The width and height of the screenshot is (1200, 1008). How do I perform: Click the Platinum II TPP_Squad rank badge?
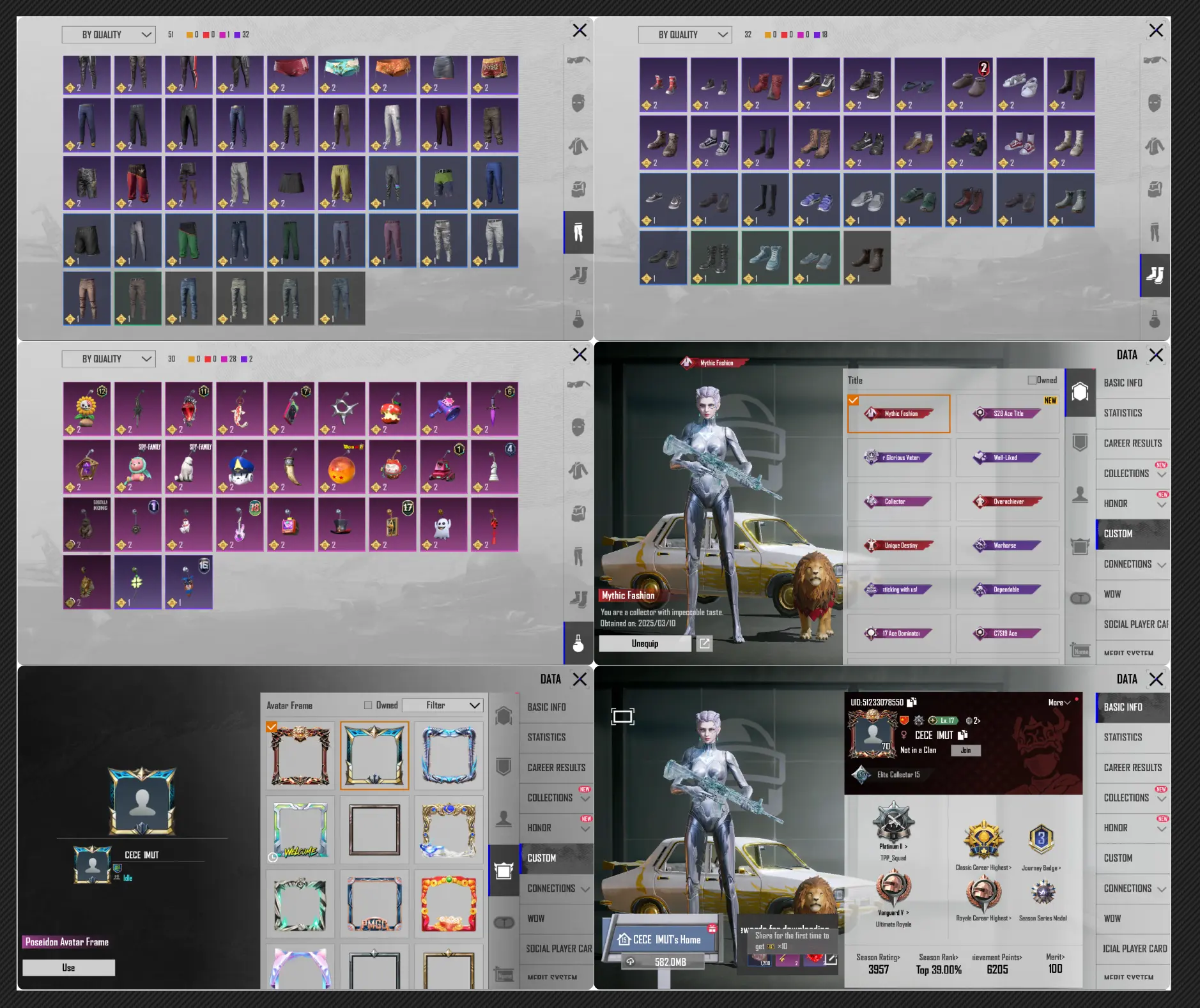(893, 823)
